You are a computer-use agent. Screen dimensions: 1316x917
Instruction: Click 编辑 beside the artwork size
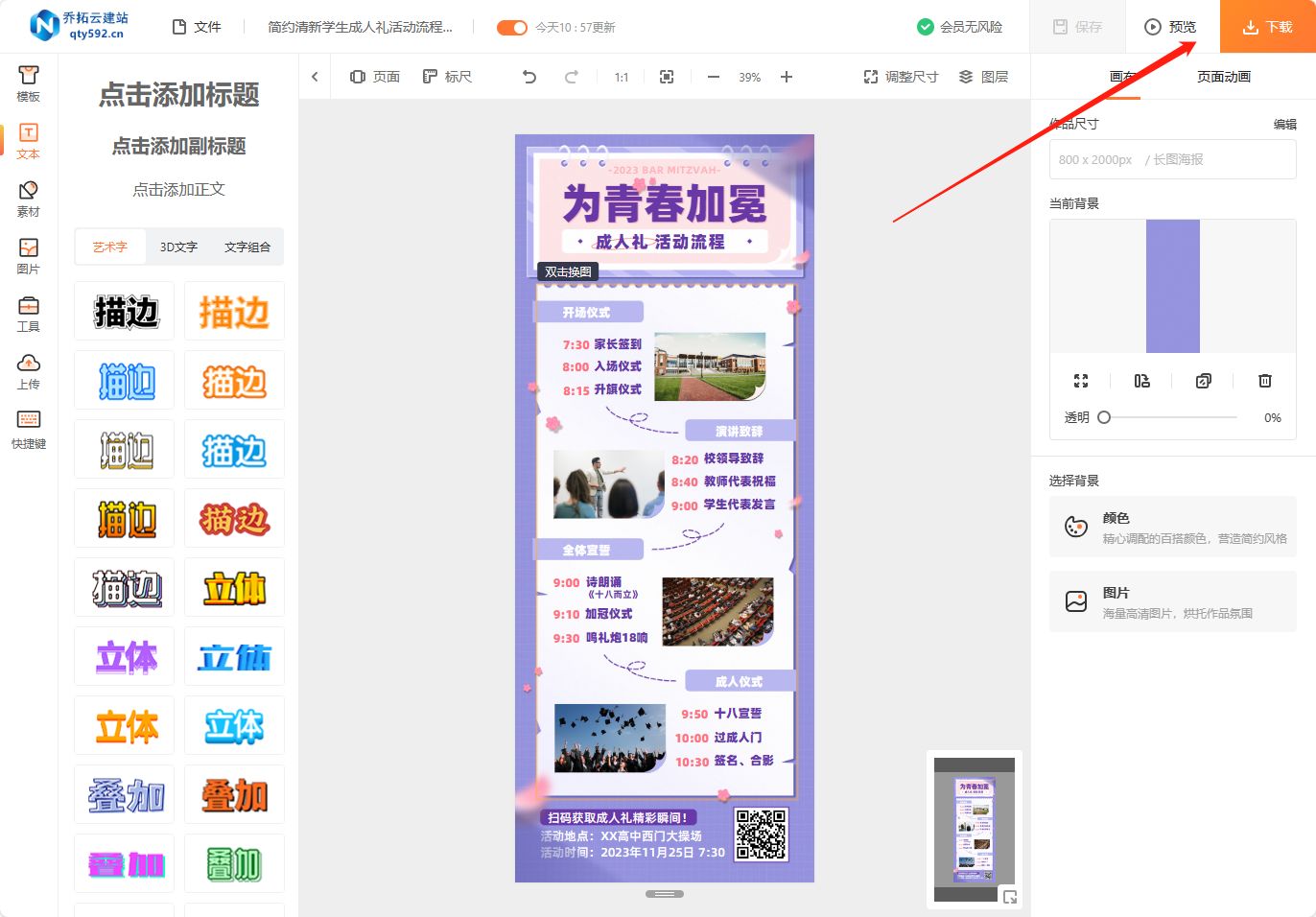(1285, 124)
